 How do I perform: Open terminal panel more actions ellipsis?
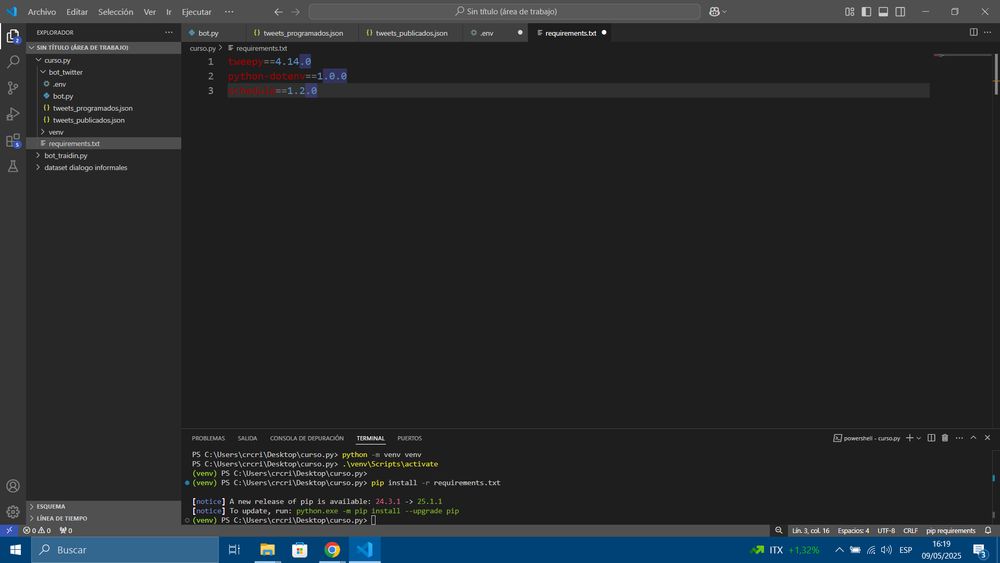[x=959, y=438]
